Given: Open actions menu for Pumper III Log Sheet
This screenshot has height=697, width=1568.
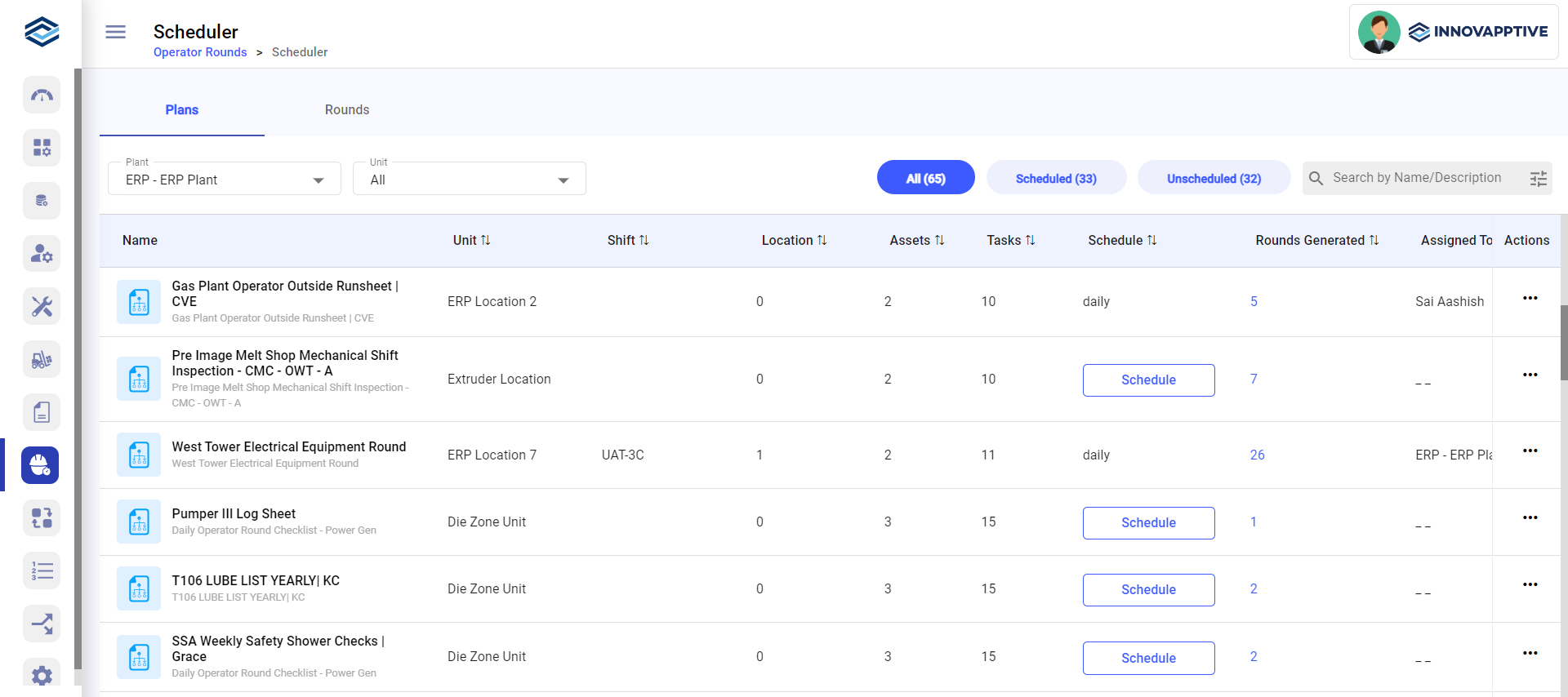Looking at the screenshot, I should point(1530,517).
